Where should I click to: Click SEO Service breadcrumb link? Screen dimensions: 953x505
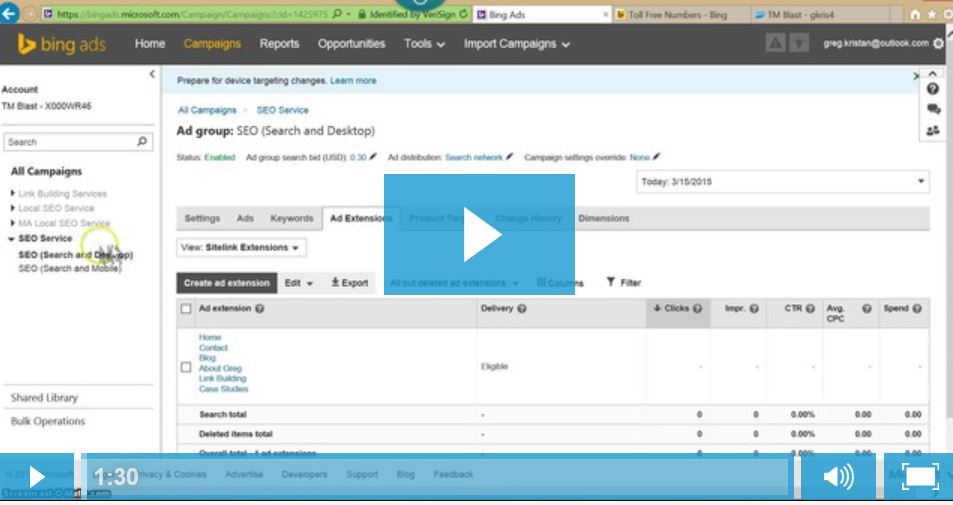[282, 110]
